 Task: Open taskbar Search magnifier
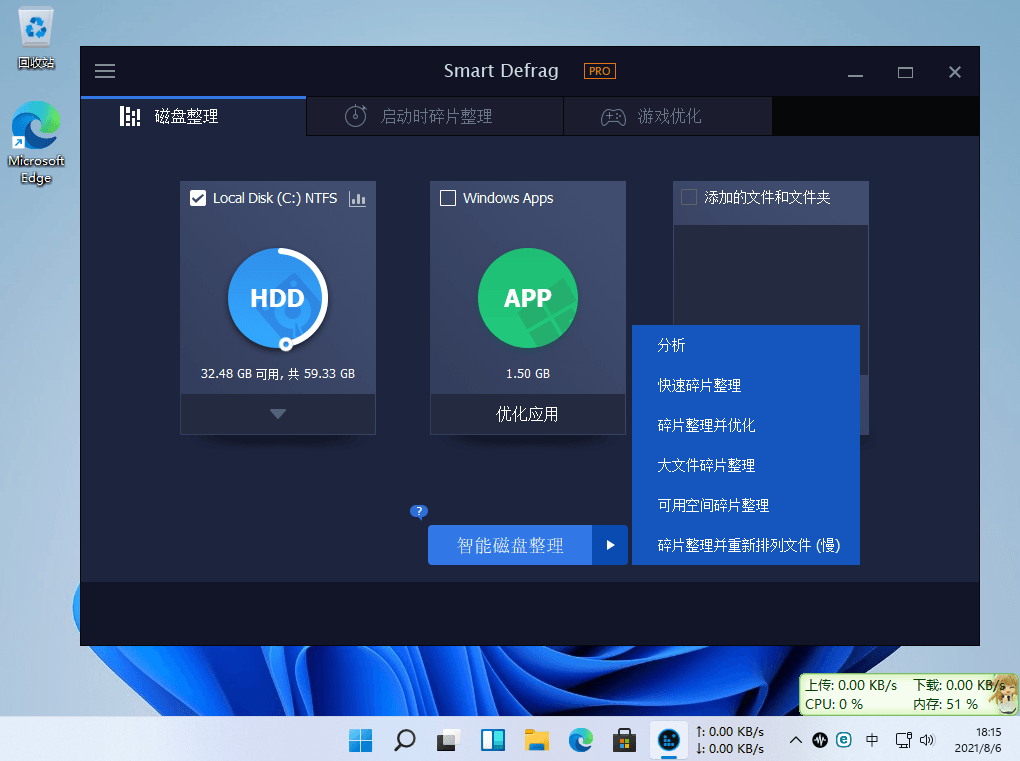405,740
